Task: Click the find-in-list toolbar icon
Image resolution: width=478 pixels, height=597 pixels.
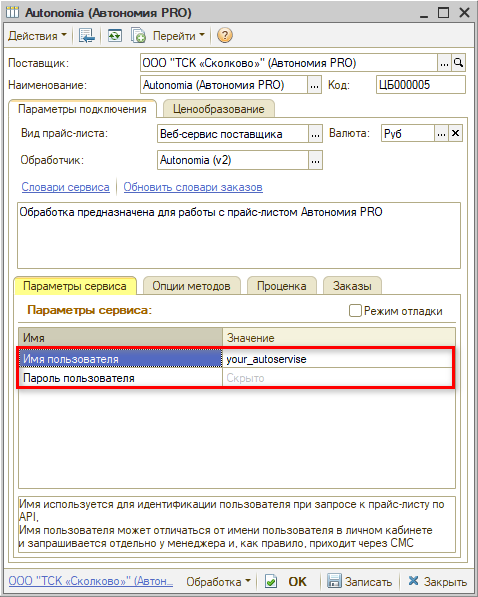Action: click(87, 36)
